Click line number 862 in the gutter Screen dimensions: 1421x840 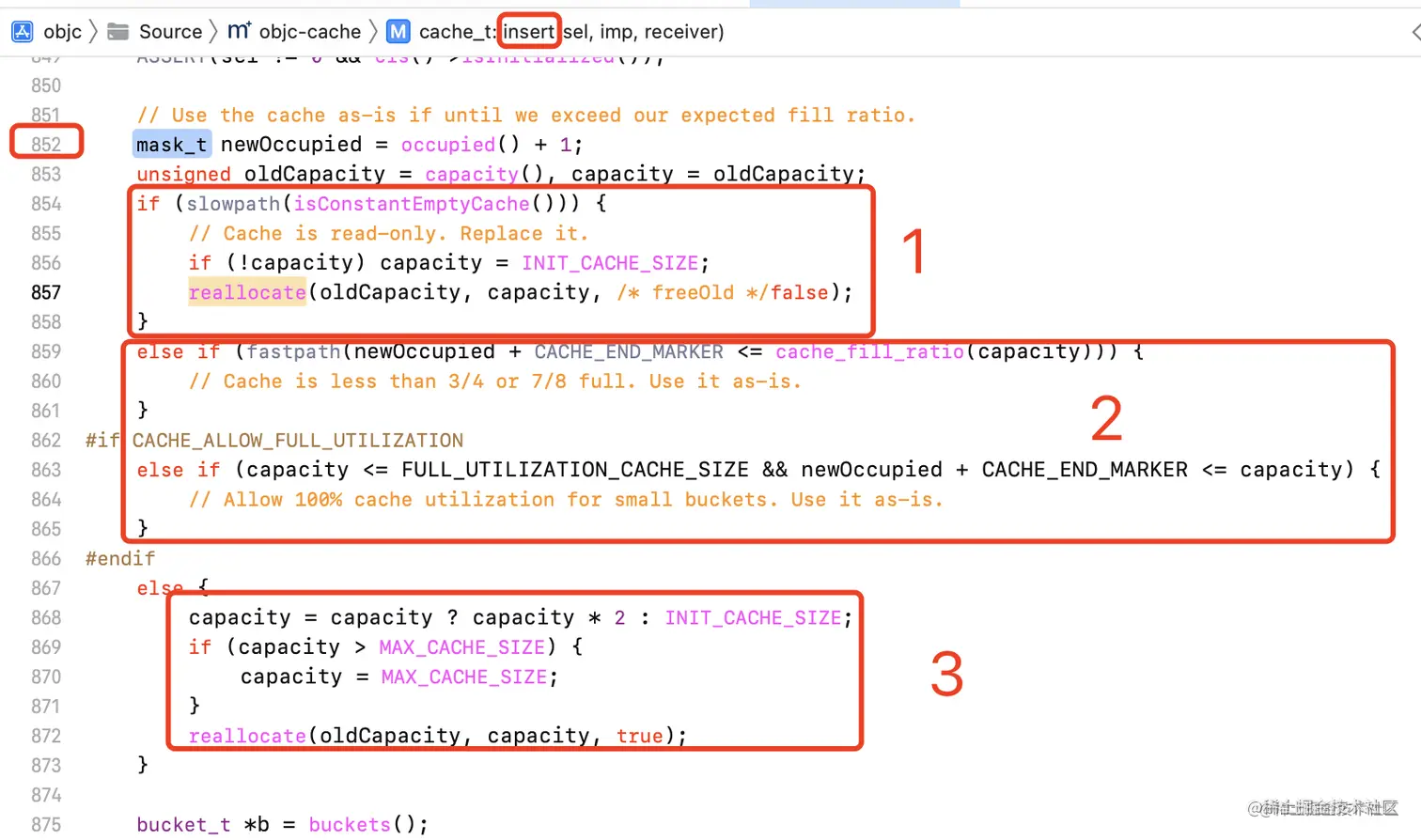46,441
